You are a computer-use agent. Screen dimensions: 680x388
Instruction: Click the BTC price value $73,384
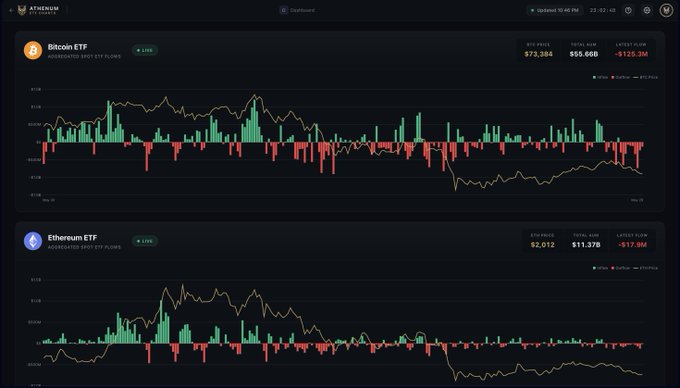[538, 54]
